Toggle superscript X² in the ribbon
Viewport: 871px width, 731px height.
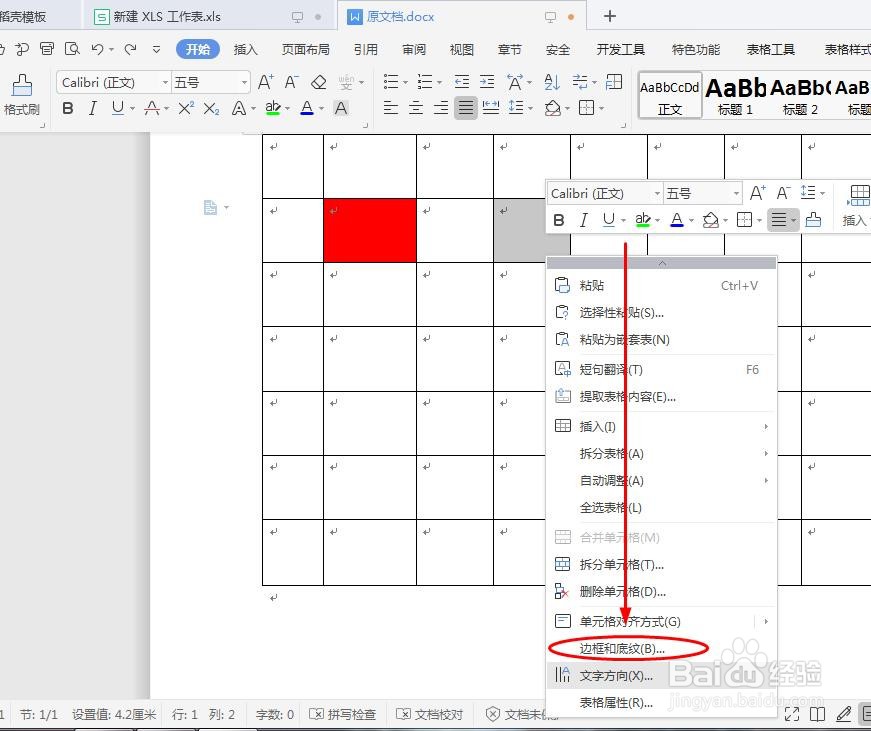(x=186, y=108)
